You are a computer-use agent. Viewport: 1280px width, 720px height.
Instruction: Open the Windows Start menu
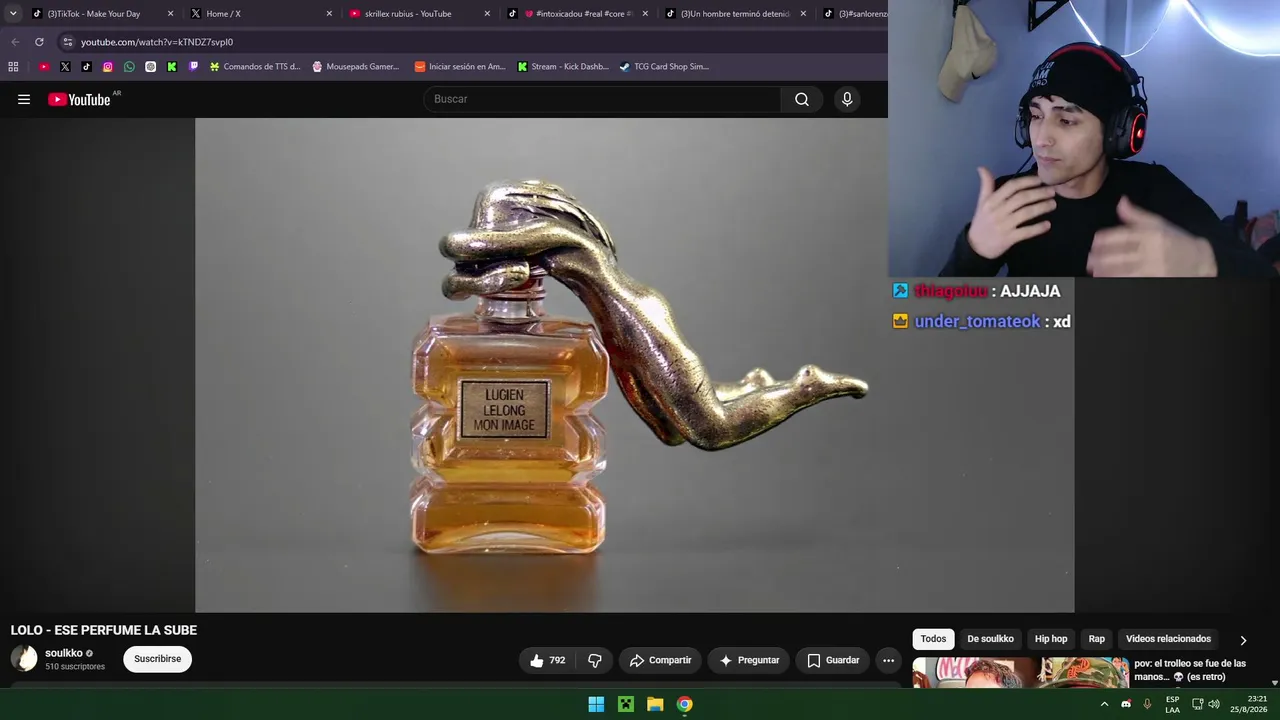pyautogui.click(x=596, y=704)
